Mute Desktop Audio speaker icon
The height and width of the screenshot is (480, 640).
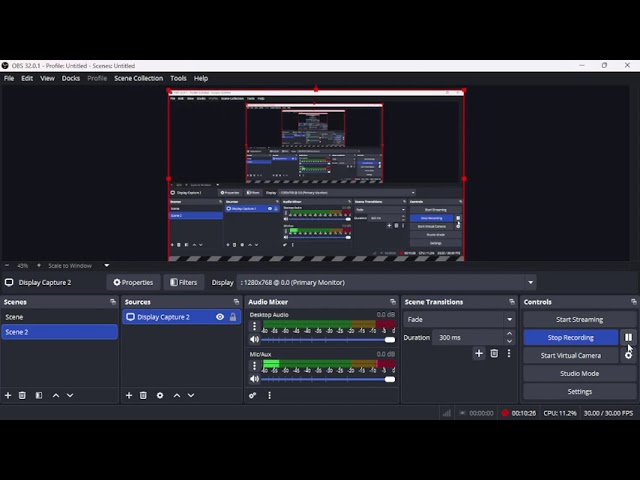(x=254, y=339)
